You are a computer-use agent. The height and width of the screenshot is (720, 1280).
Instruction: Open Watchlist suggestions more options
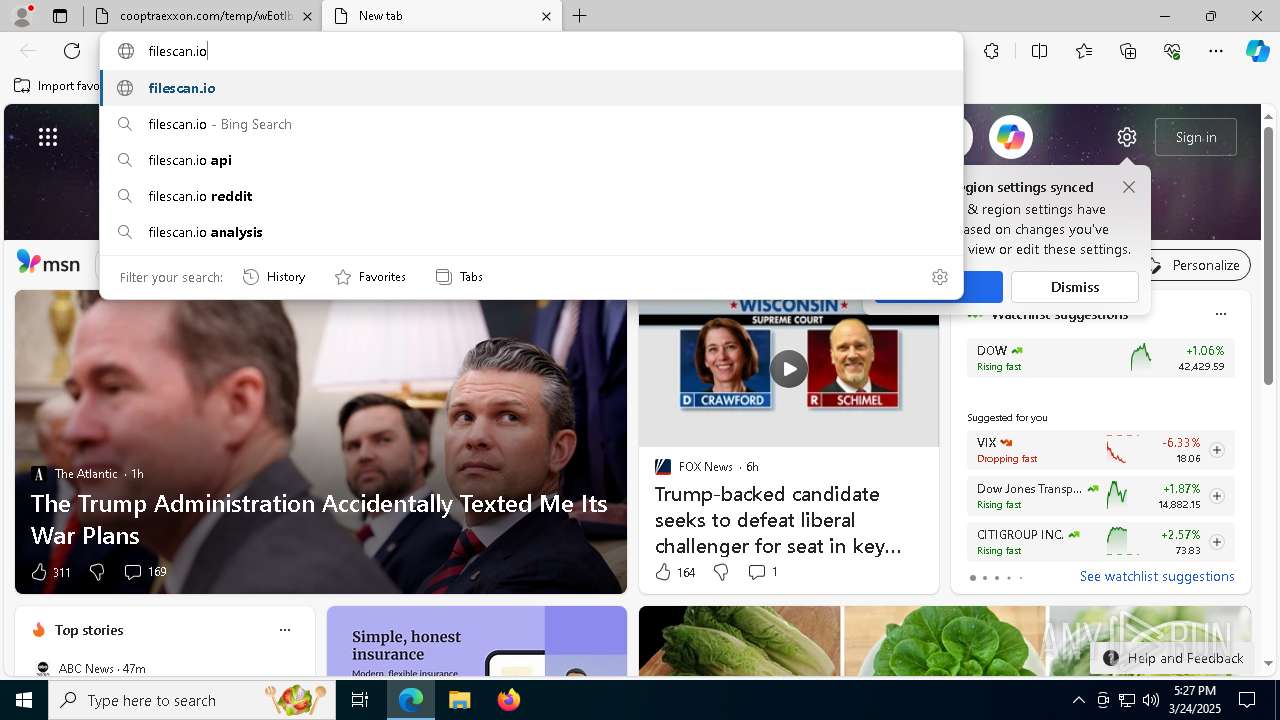[1220, 314]
